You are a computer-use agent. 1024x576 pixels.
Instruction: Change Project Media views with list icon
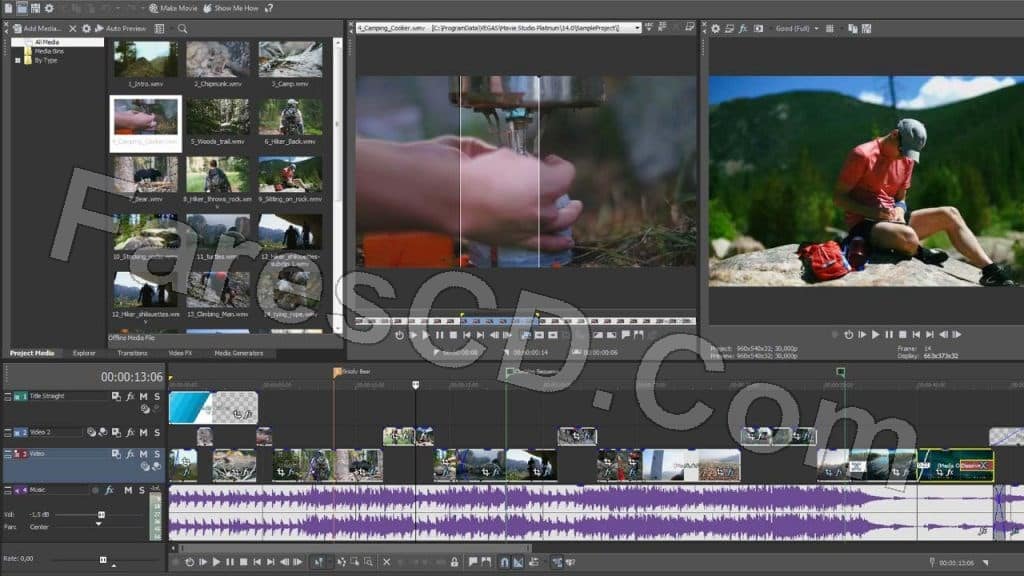(x=159, y=29)
